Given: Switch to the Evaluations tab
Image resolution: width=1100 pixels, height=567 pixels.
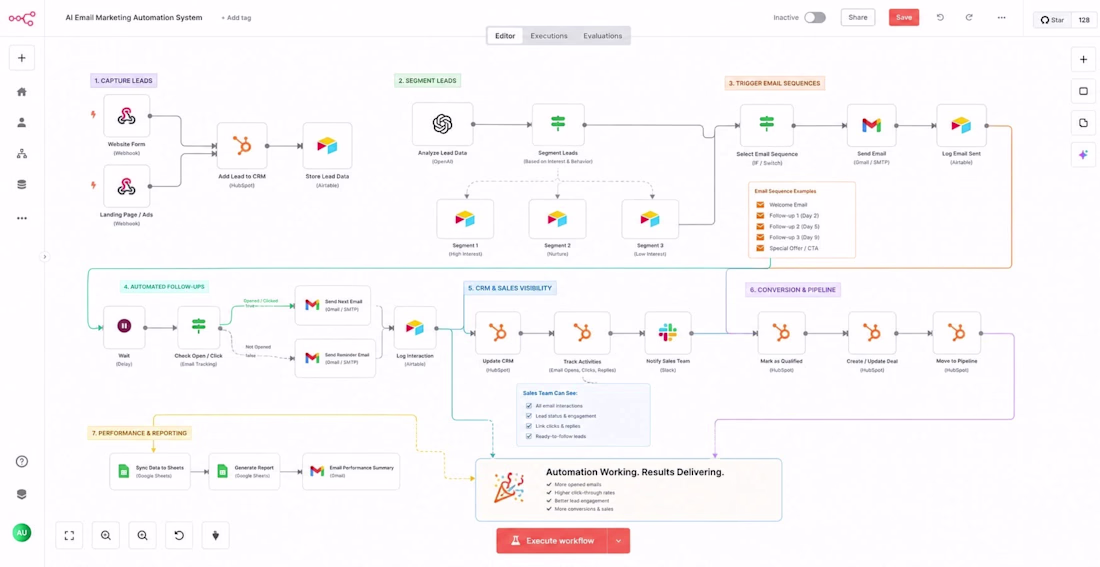Looking at the screenshot, I should 603,36.
